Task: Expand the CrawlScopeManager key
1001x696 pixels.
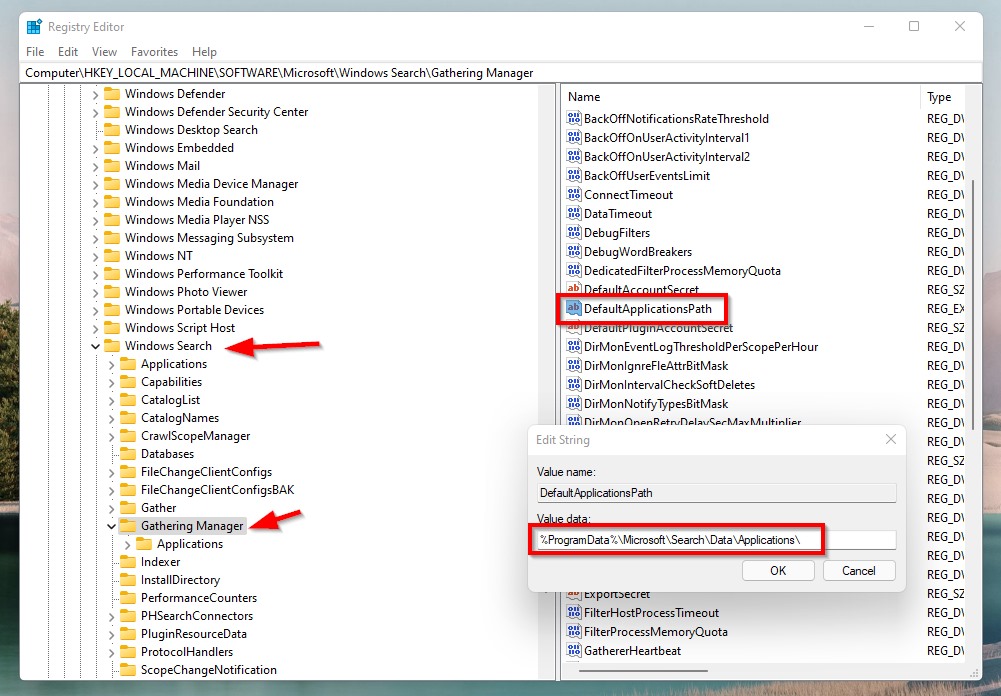Action: pyautogui.click(x=112, y=436)
